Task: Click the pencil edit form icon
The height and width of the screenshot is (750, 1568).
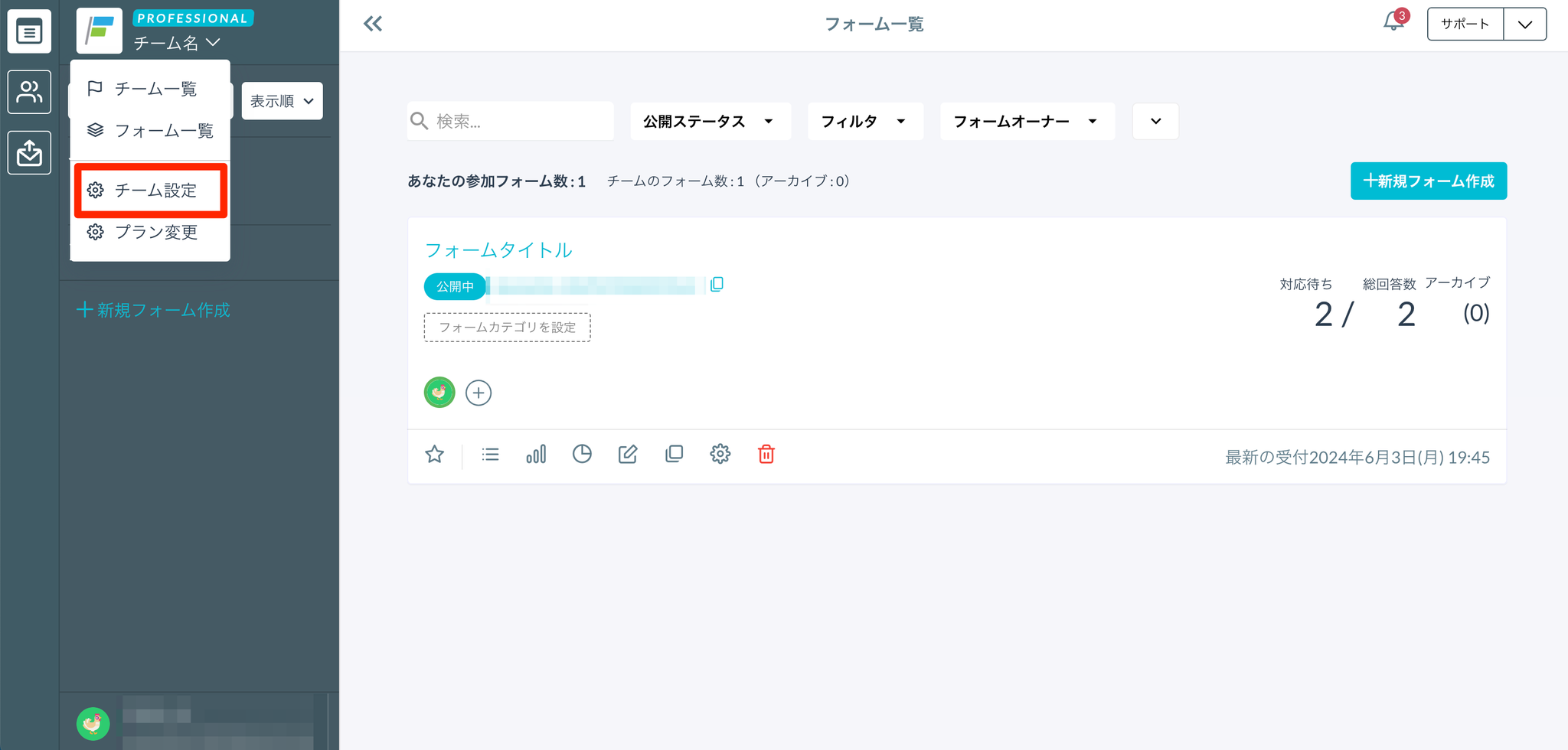Action: [x=628, y=455]
